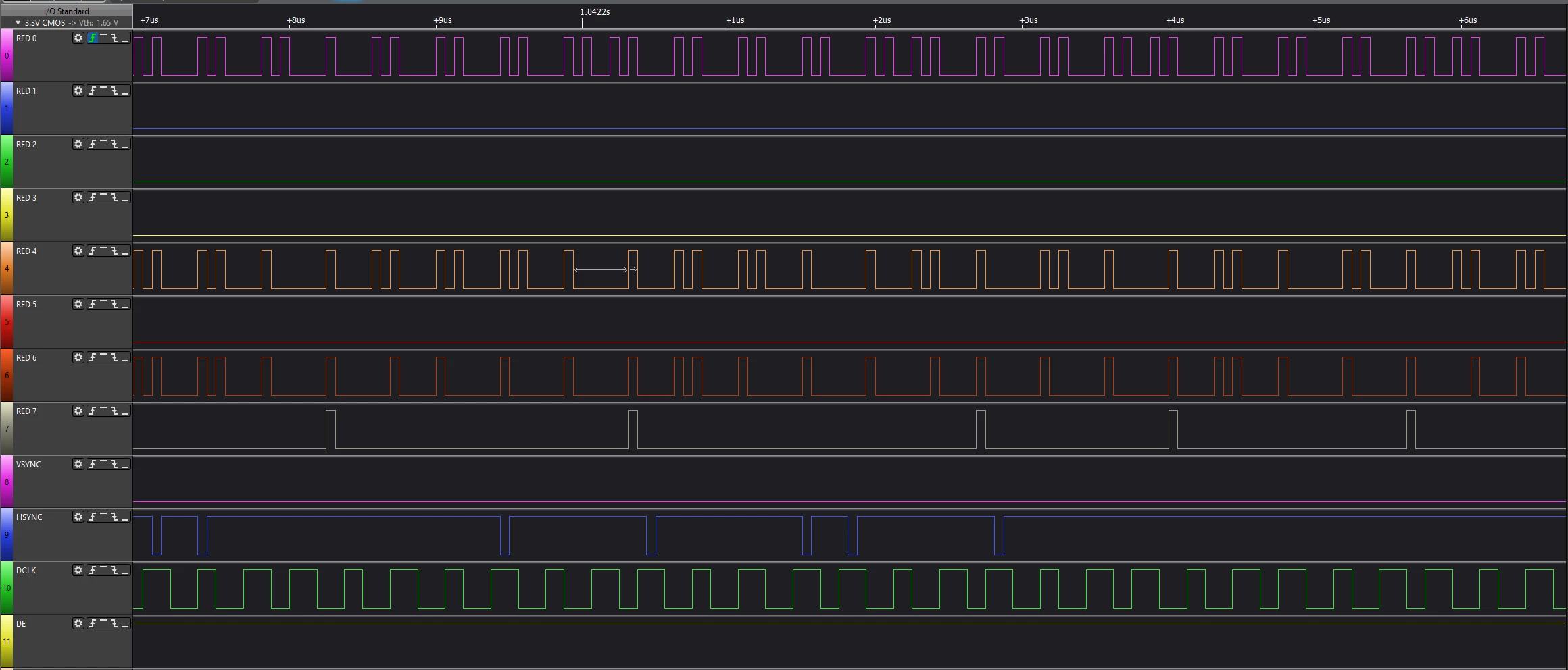
Task: Set low-level trigger on HSYNC
Action: pyautogui.click(x=125, y=517)
